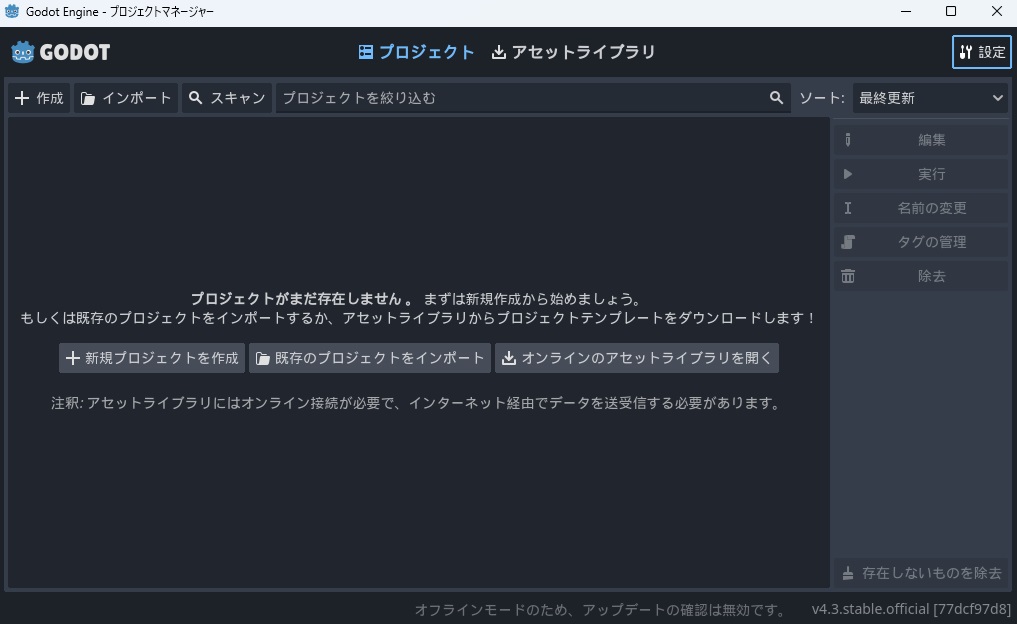The width and height of the screenshot is (1017, 624).
Task: Switch to the プロジェクト tab
Action: tap(417, 52)
